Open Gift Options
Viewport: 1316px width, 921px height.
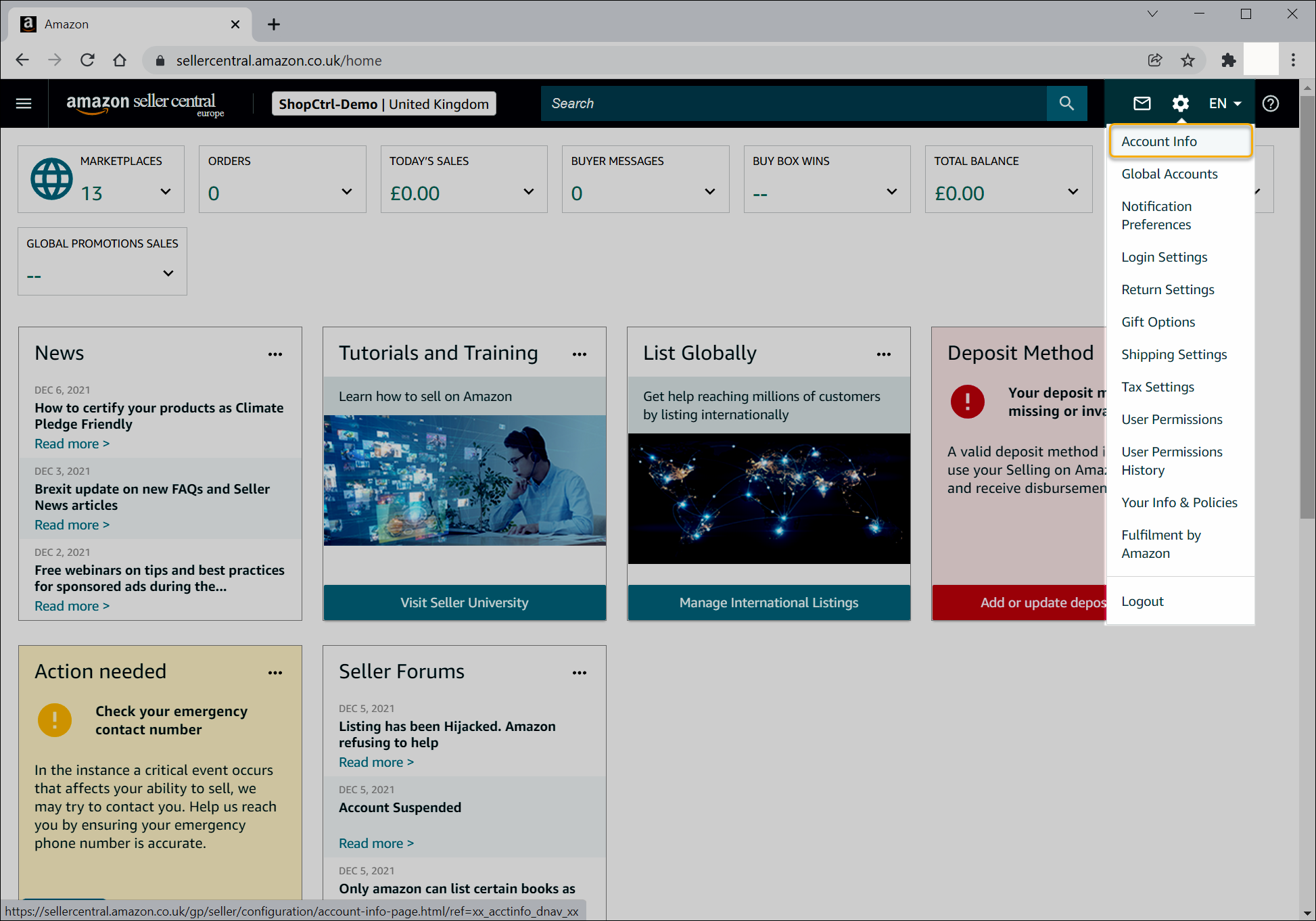coord(1158,322)
